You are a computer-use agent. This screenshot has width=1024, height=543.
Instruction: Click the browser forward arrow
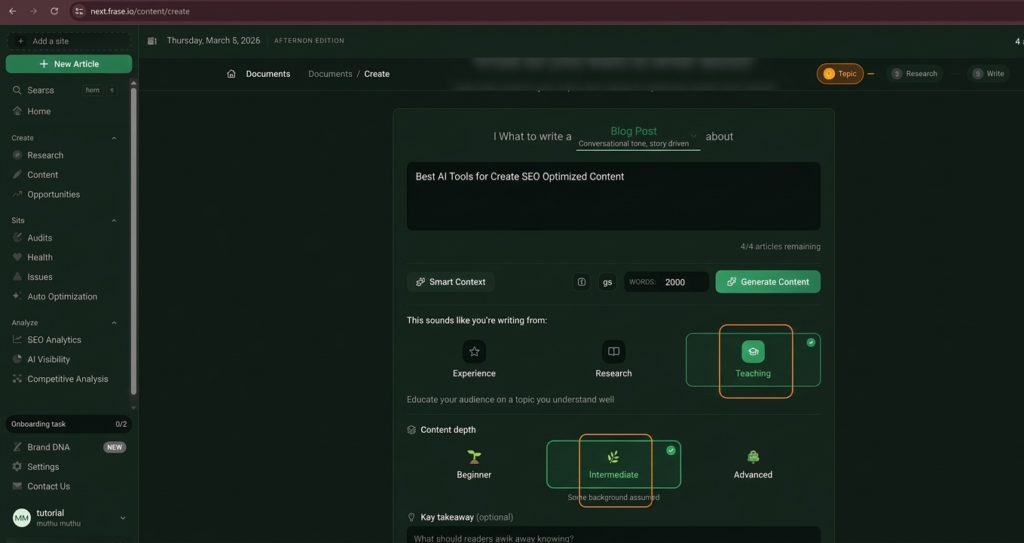point(33,11)
